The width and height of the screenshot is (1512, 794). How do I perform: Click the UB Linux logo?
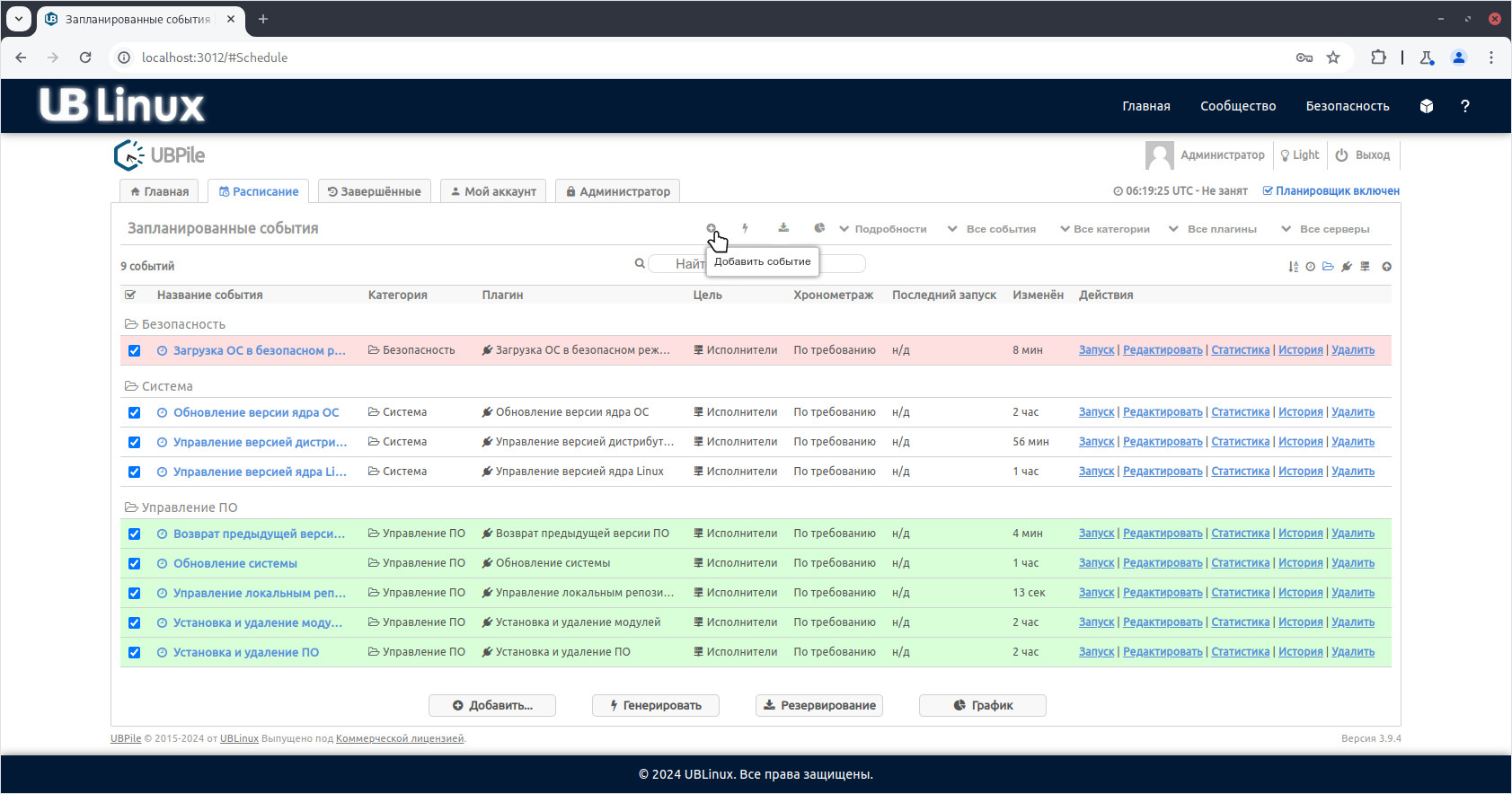tap(122, 105)
